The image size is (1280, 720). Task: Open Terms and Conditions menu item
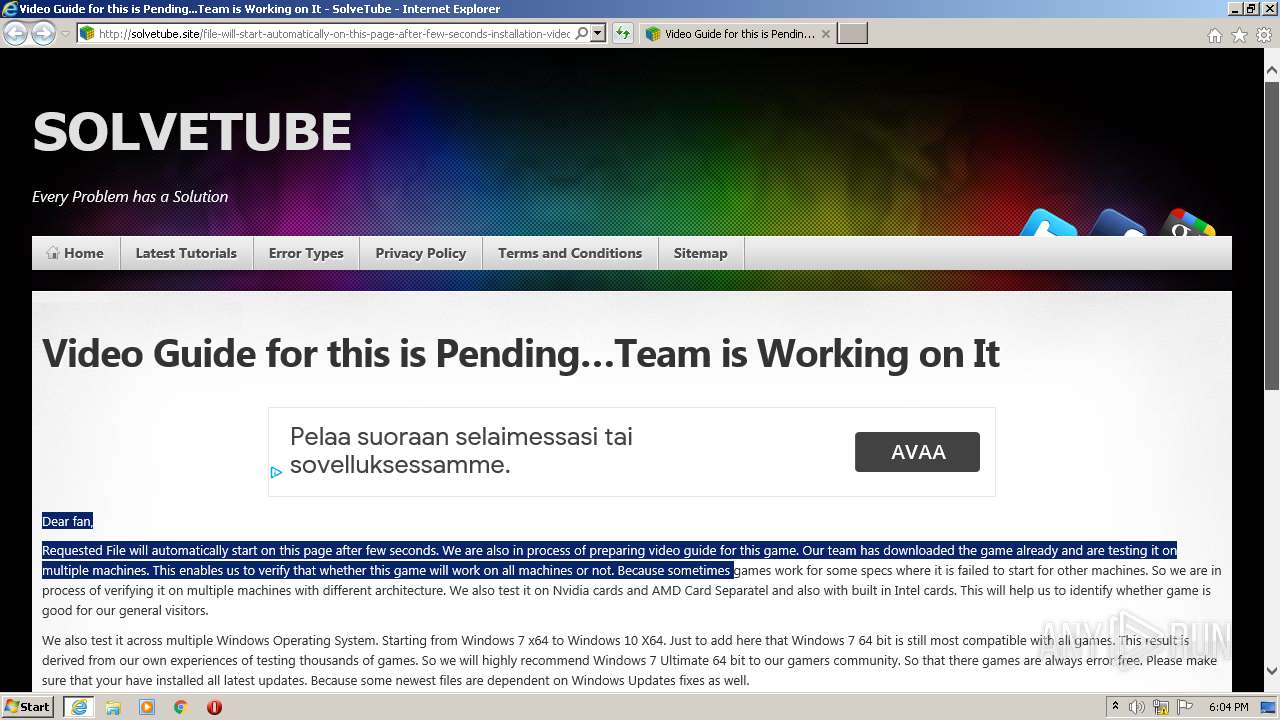570,253
